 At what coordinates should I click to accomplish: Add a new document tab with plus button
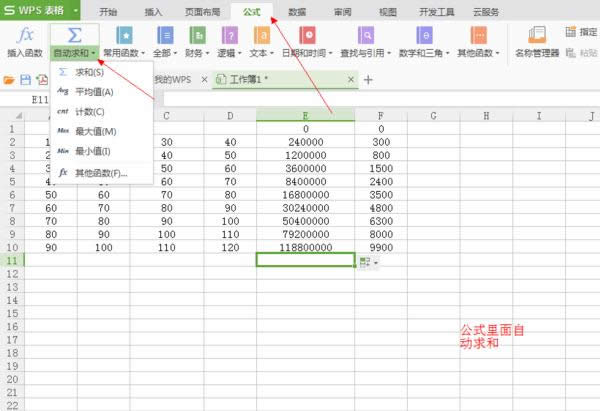click(x=368, y=79)
